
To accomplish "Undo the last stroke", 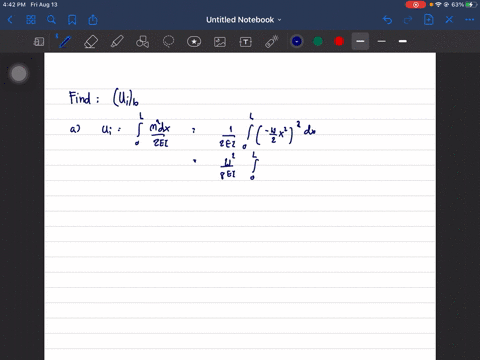I will [387, 20].
